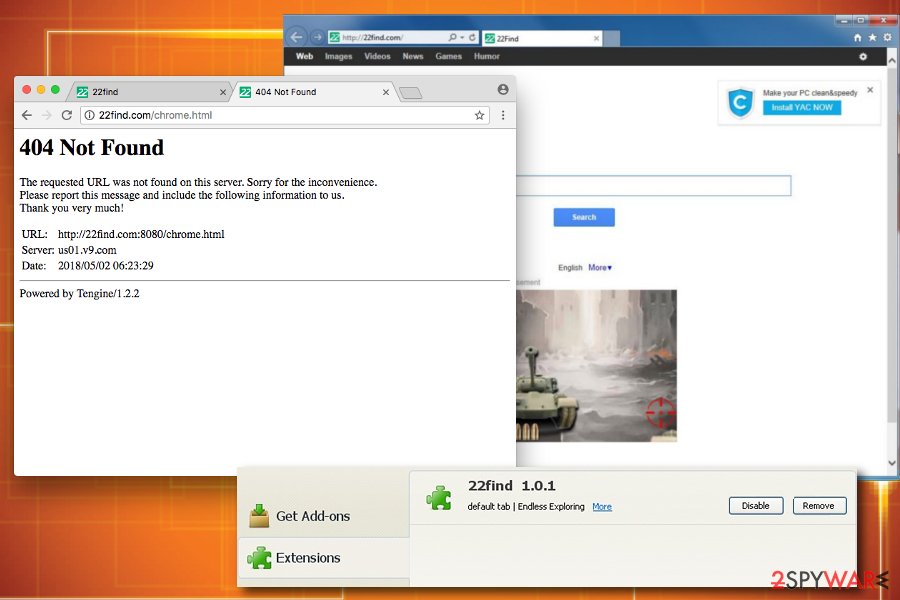Viewport: 900px width, 600px height.
Task: View site info icon in Chrome address bar
Action: tap(90, 115)
